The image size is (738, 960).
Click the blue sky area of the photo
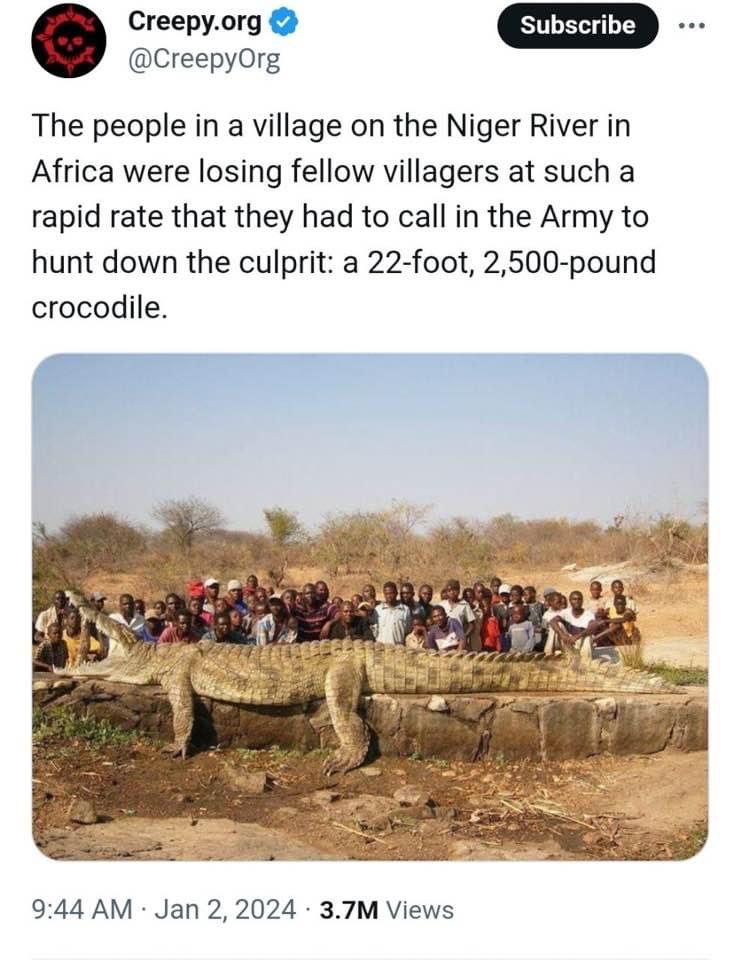[x=369, y=430]
